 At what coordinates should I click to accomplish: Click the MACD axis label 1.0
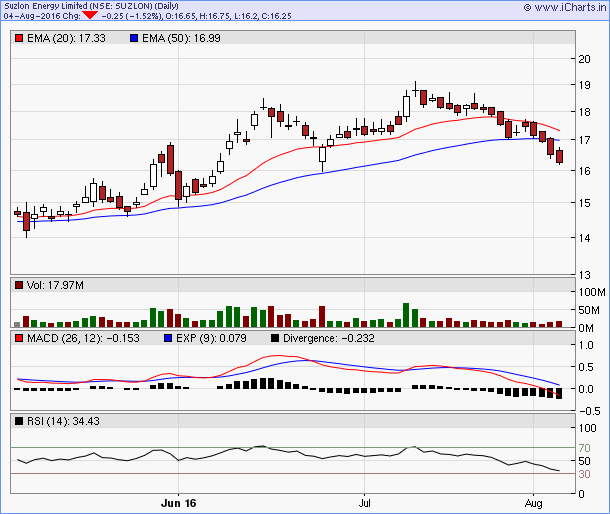tap(585, 345)
